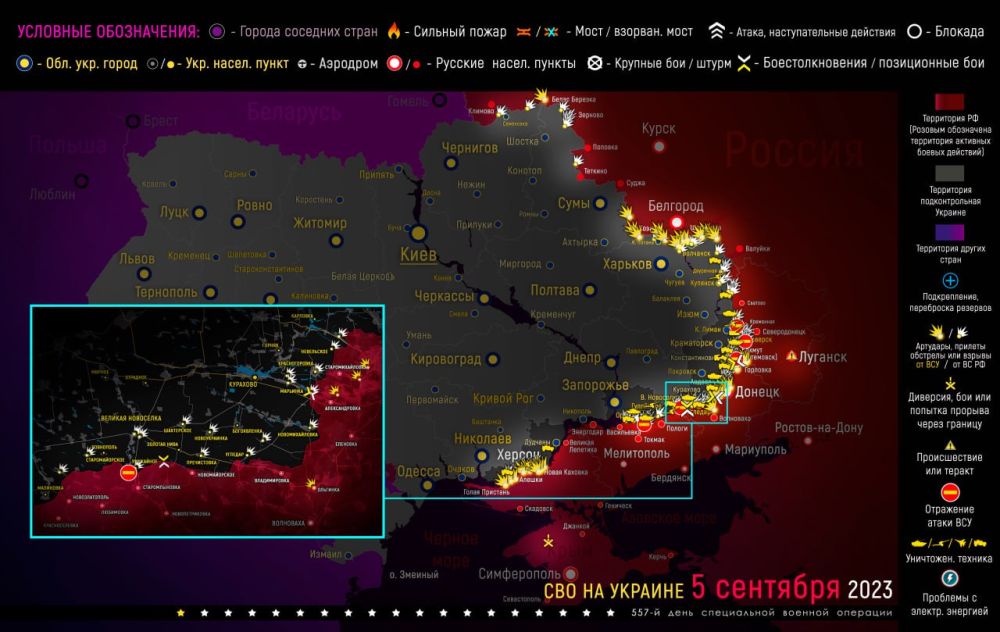
Task: Click the Крупные бои / штурм crossed-circle icon
Action: [x=594, y=63]
